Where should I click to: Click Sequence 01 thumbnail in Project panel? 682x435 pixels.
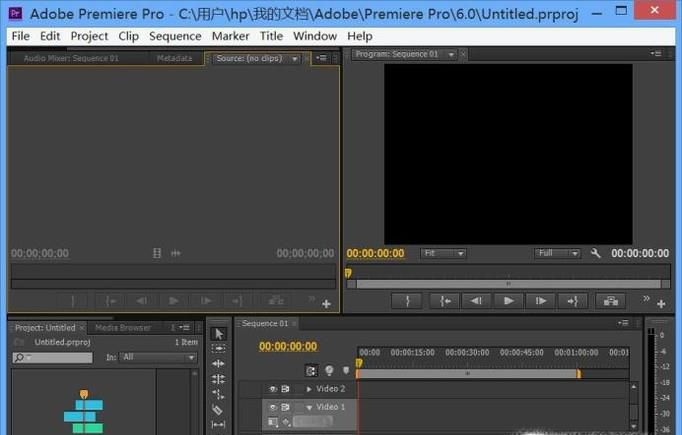coord(84,412)
